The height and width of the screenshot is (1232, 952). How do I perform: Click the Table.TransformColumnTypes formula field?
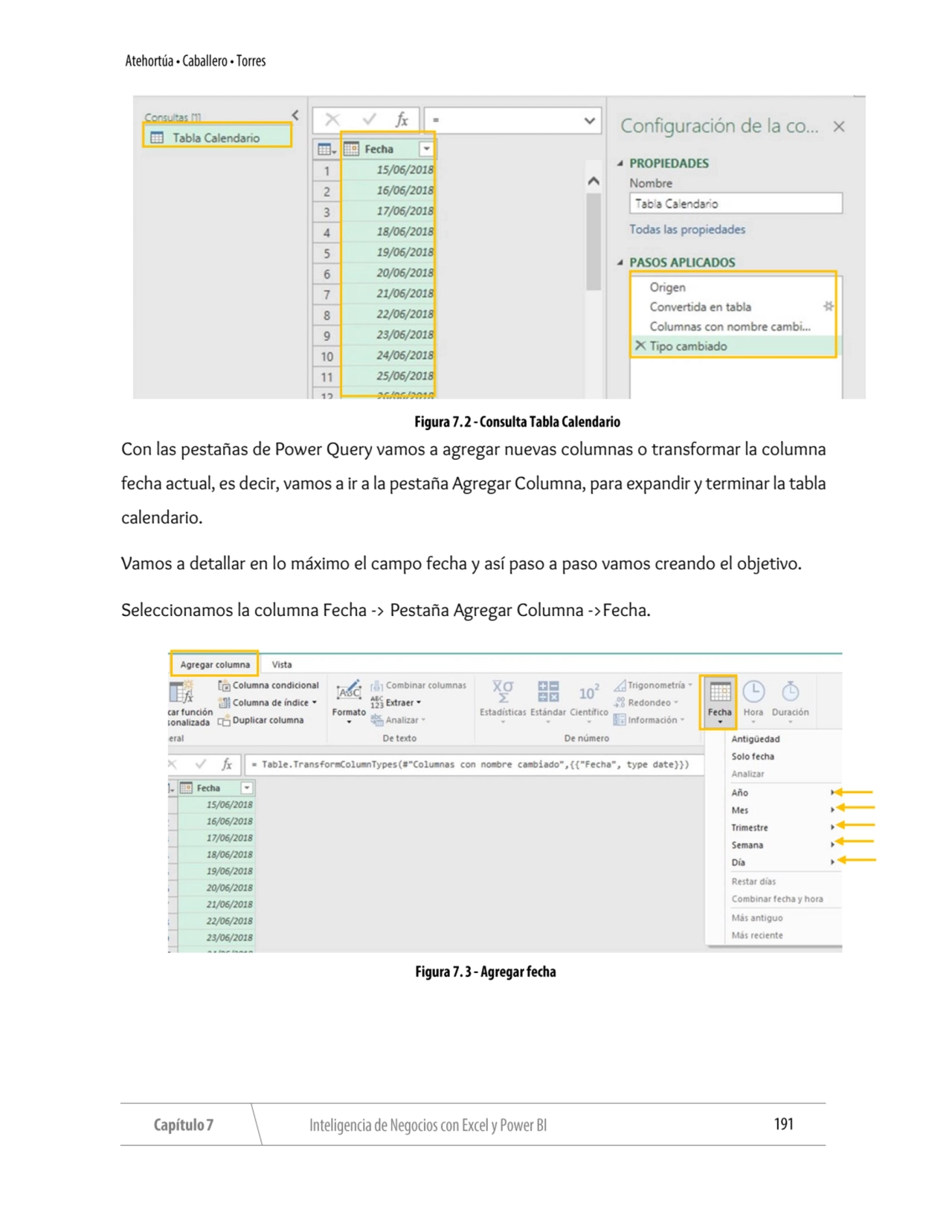(x=474, y=764)
